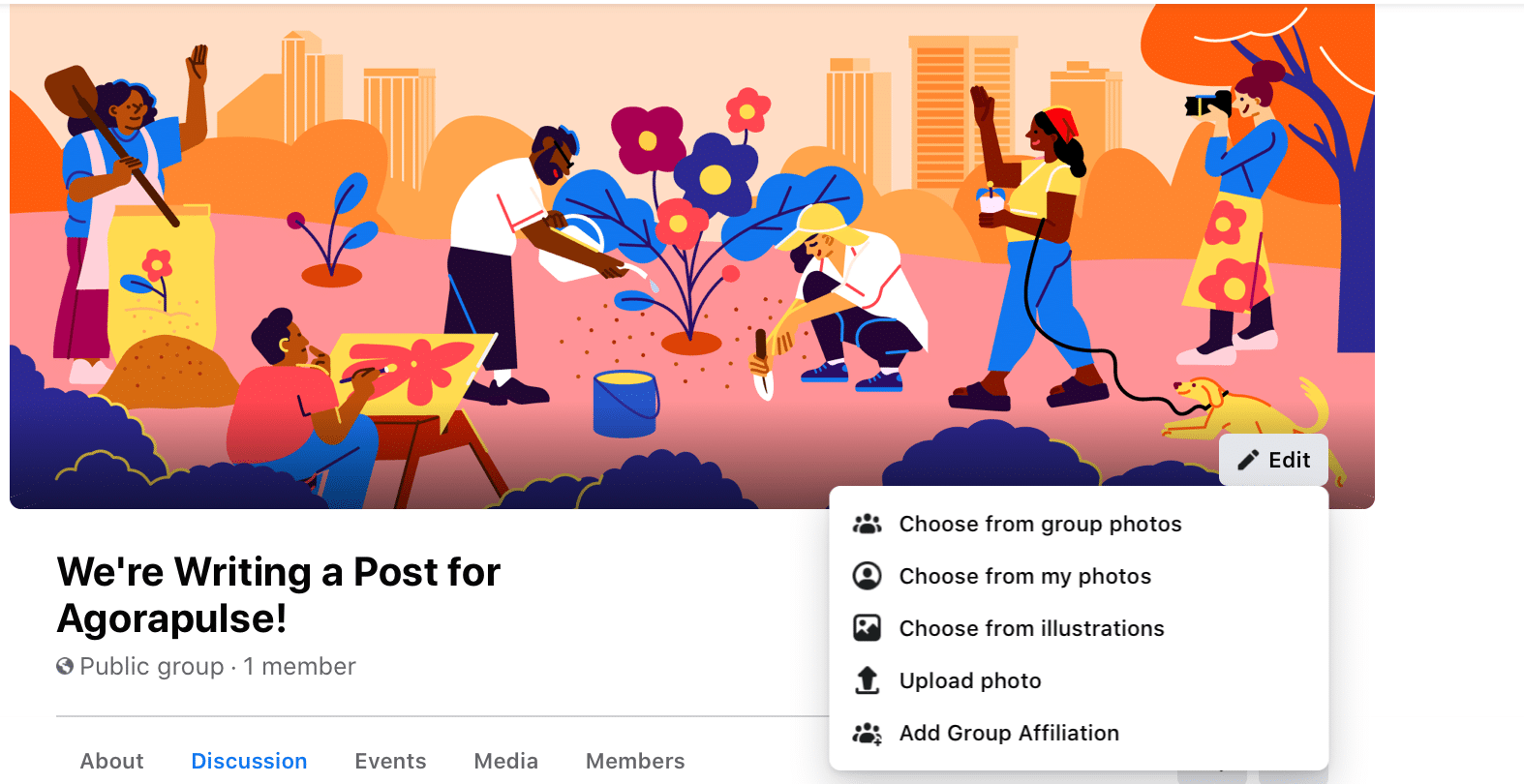1524x784 pixels.
Task: Open the About tab
Action: (x=111, y=761)
